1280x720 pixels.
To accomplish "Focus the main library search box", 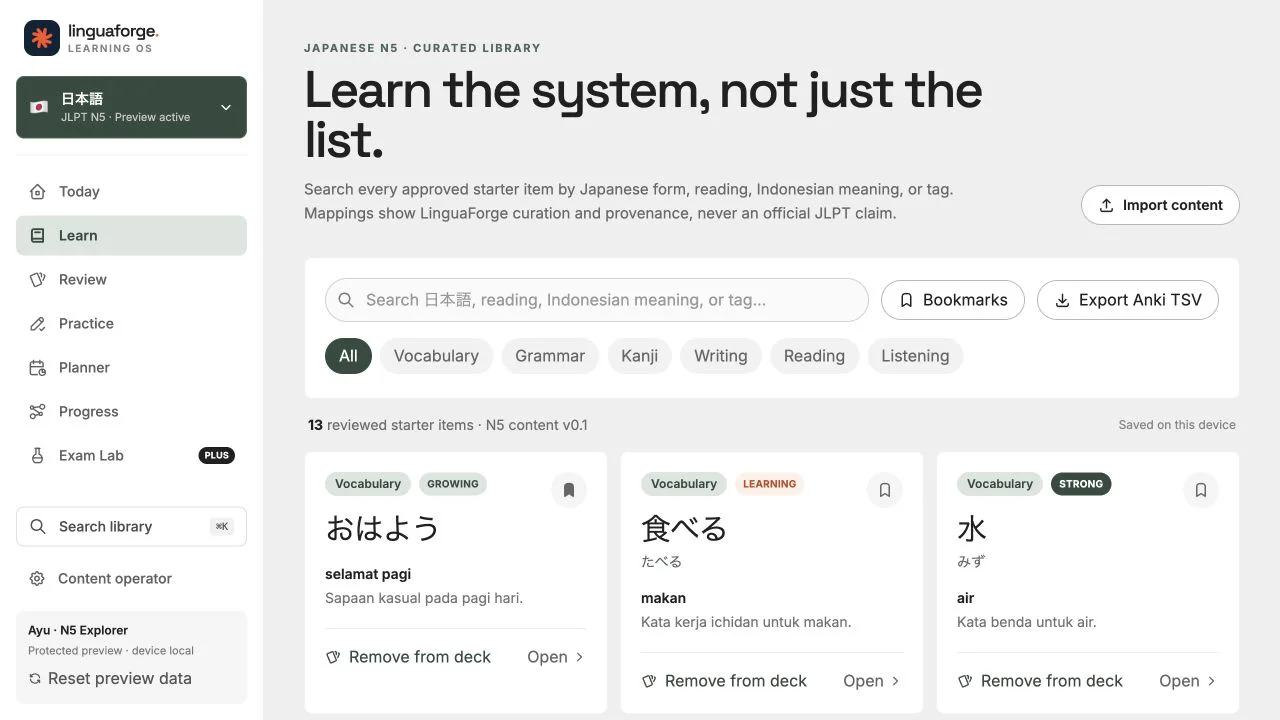I will tap(596, 300).
